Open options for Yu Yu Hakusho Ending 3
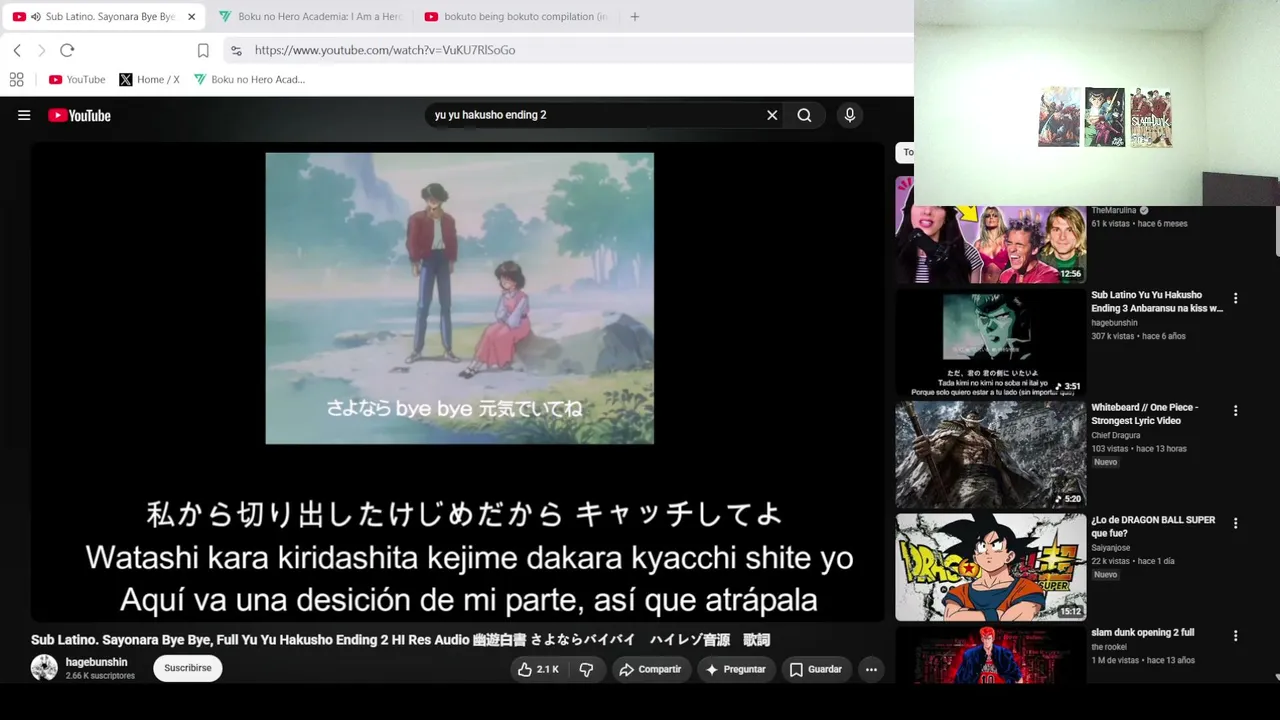Viewport: 1280px width, 720px height. pyautogui.click(x=1235, y=298)
